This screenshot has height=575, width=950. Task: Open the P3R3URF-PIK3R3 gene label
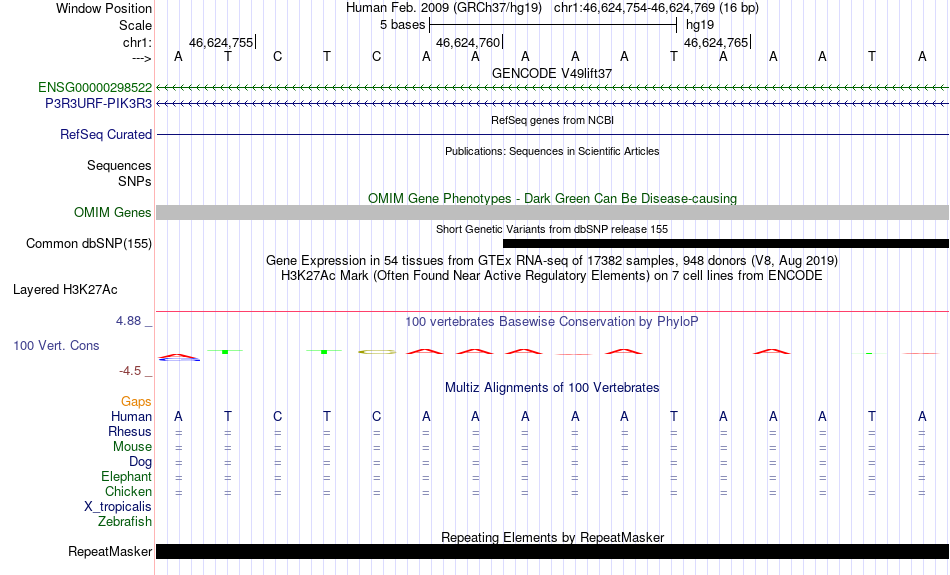click(99, 104)
